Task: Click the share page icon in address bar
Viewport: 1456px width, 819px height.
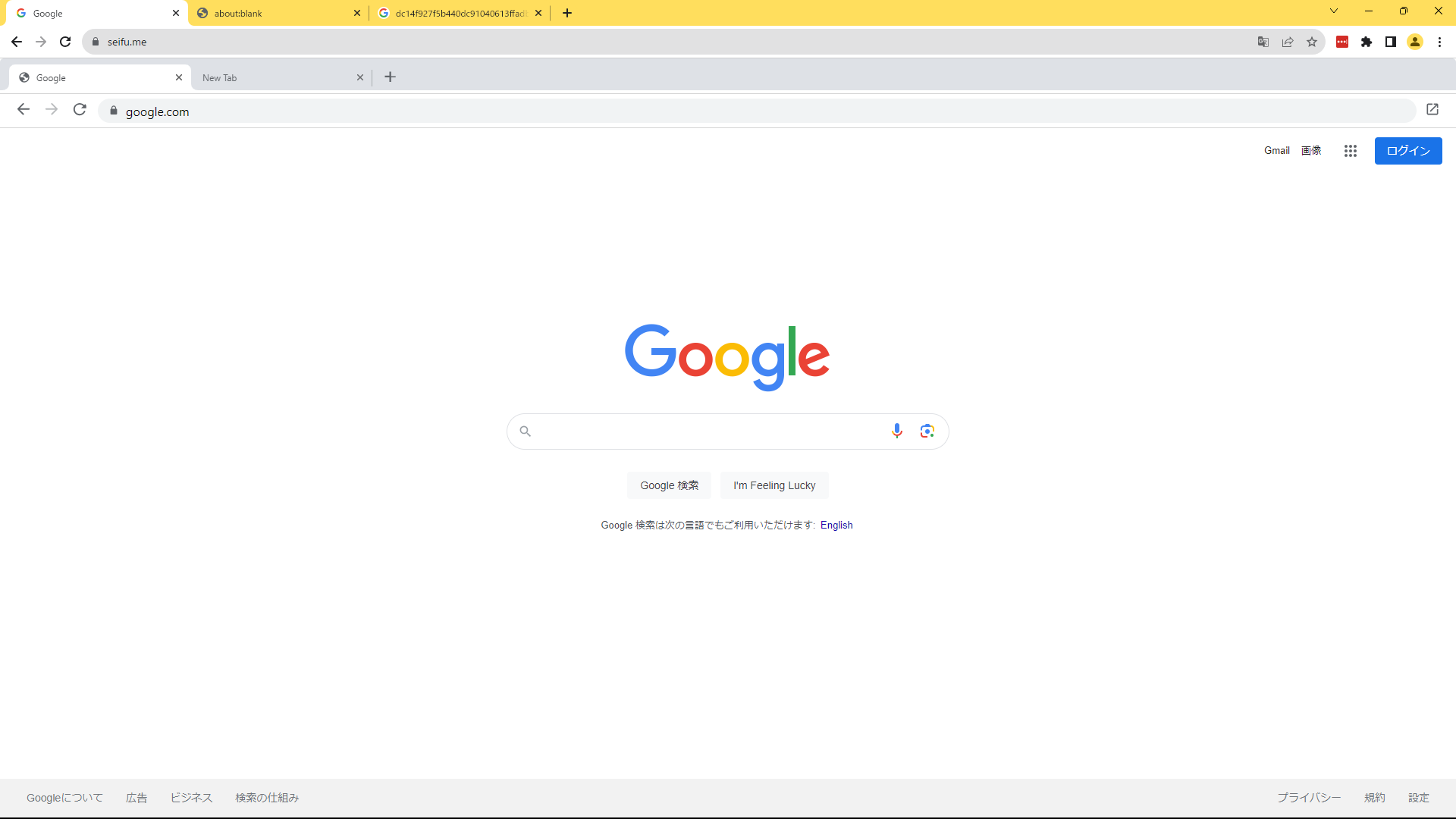Action: coord(1288,42)
